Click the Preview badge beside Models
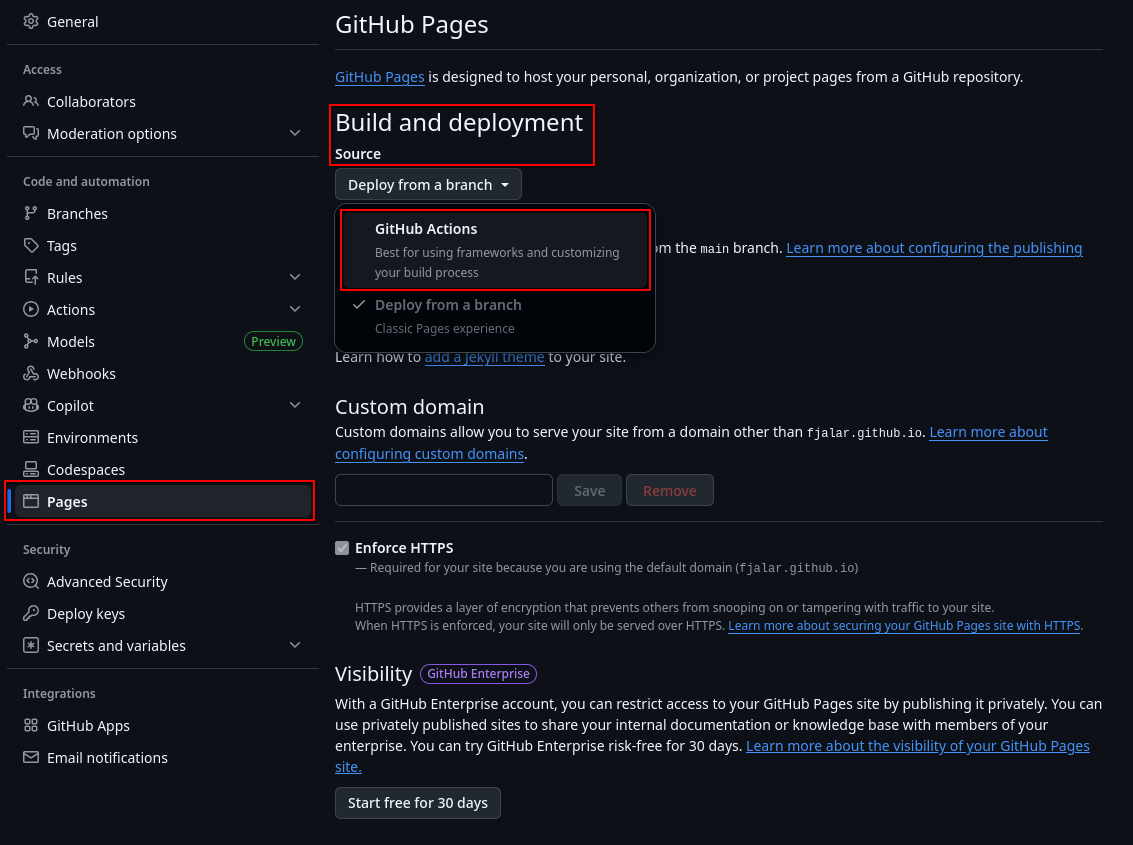 pyautogui.click(x=273, y=341)
